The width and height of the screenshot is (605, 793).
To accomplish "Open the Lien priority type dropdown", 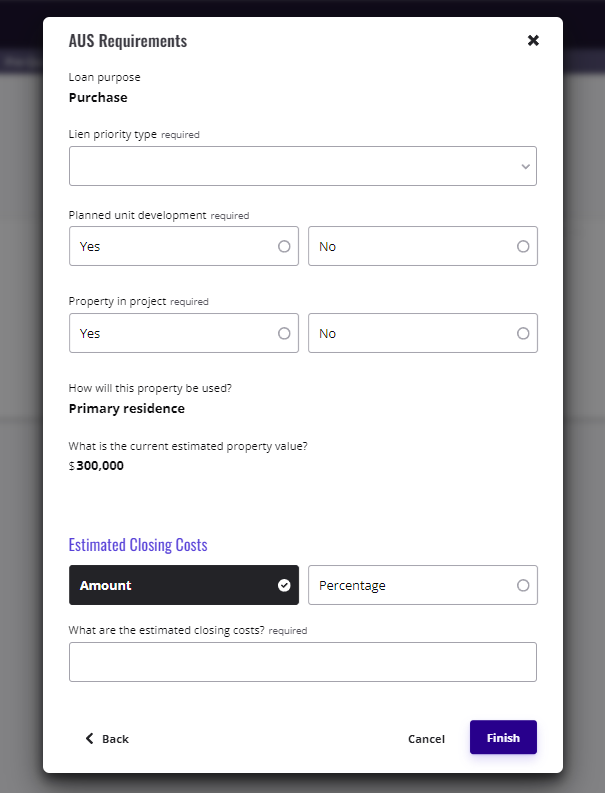I will [302, 166].
